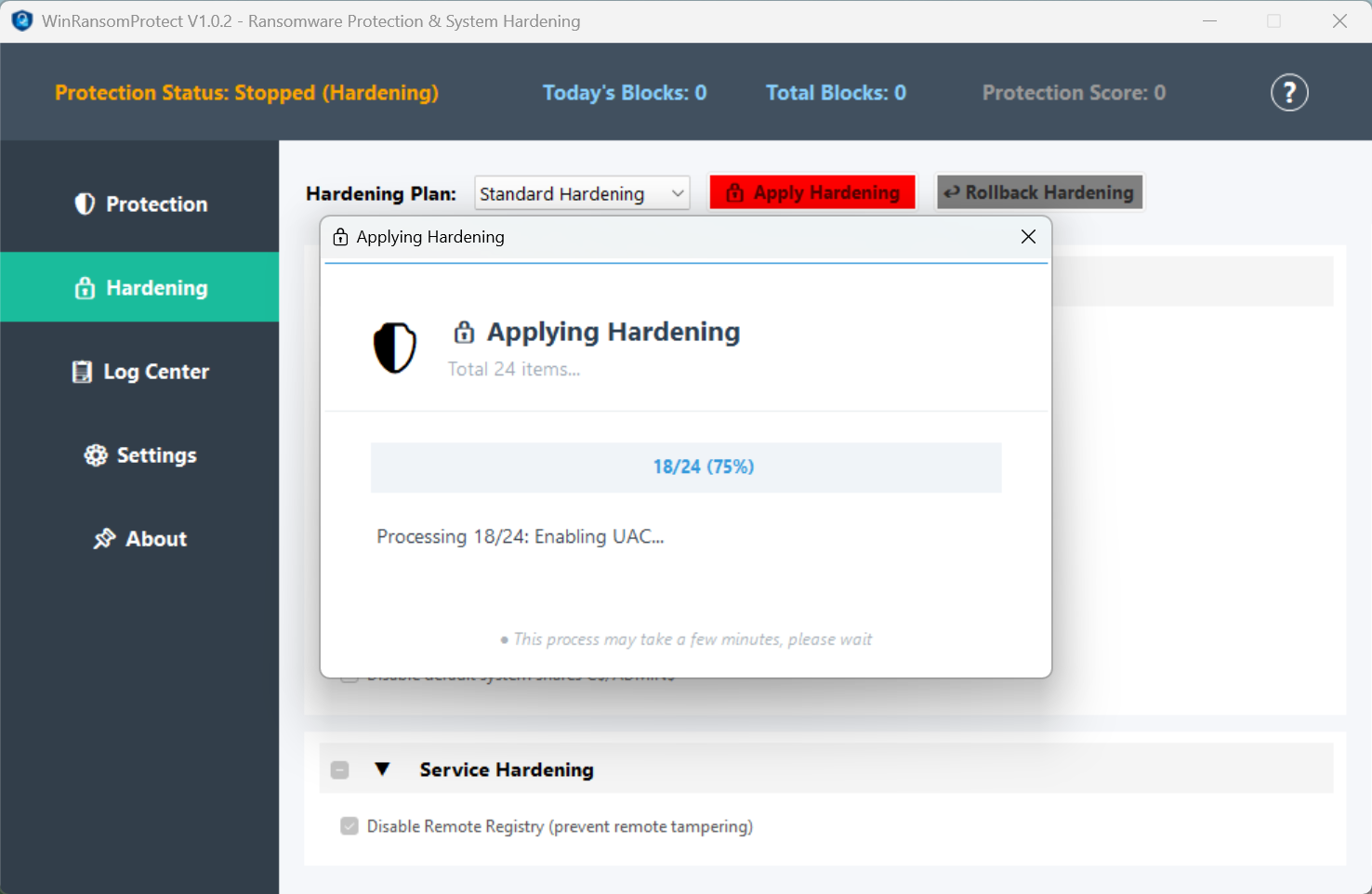Click the clipboard icon beside Log Center
Viewport: 1372px width, 894px height.
pyautogui.click(x=82, y=372)
